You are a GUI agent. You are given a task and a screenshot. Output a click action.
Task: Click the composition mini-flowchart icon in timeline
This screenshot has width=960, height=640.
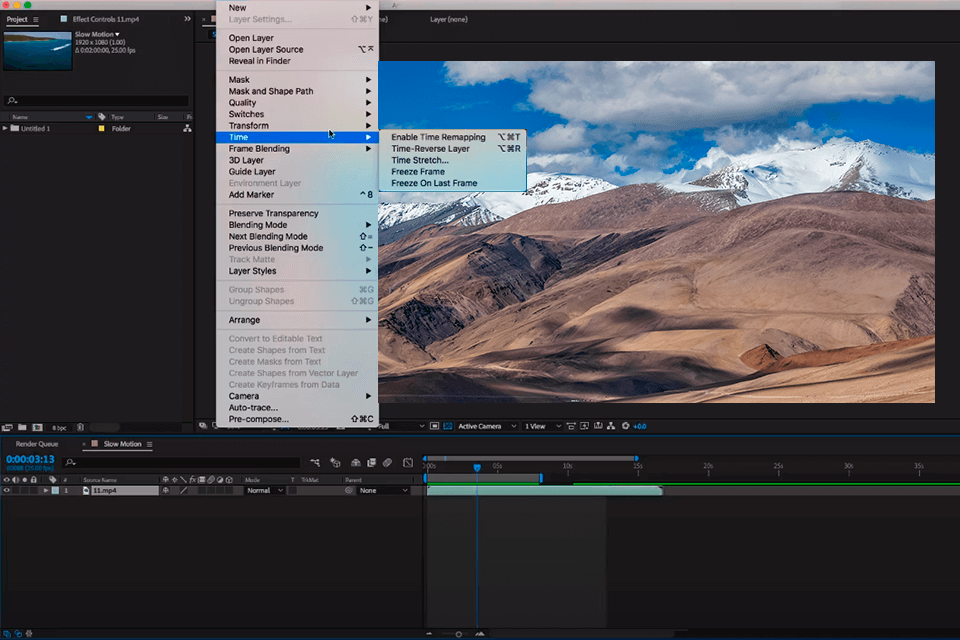[315, 462]
